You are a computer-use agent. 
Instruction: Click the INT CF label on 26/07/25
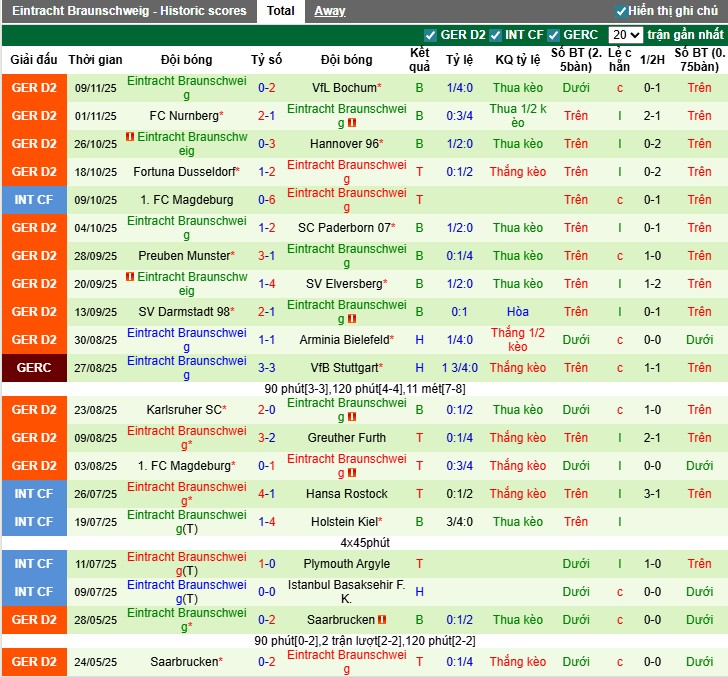click(34, 494)
